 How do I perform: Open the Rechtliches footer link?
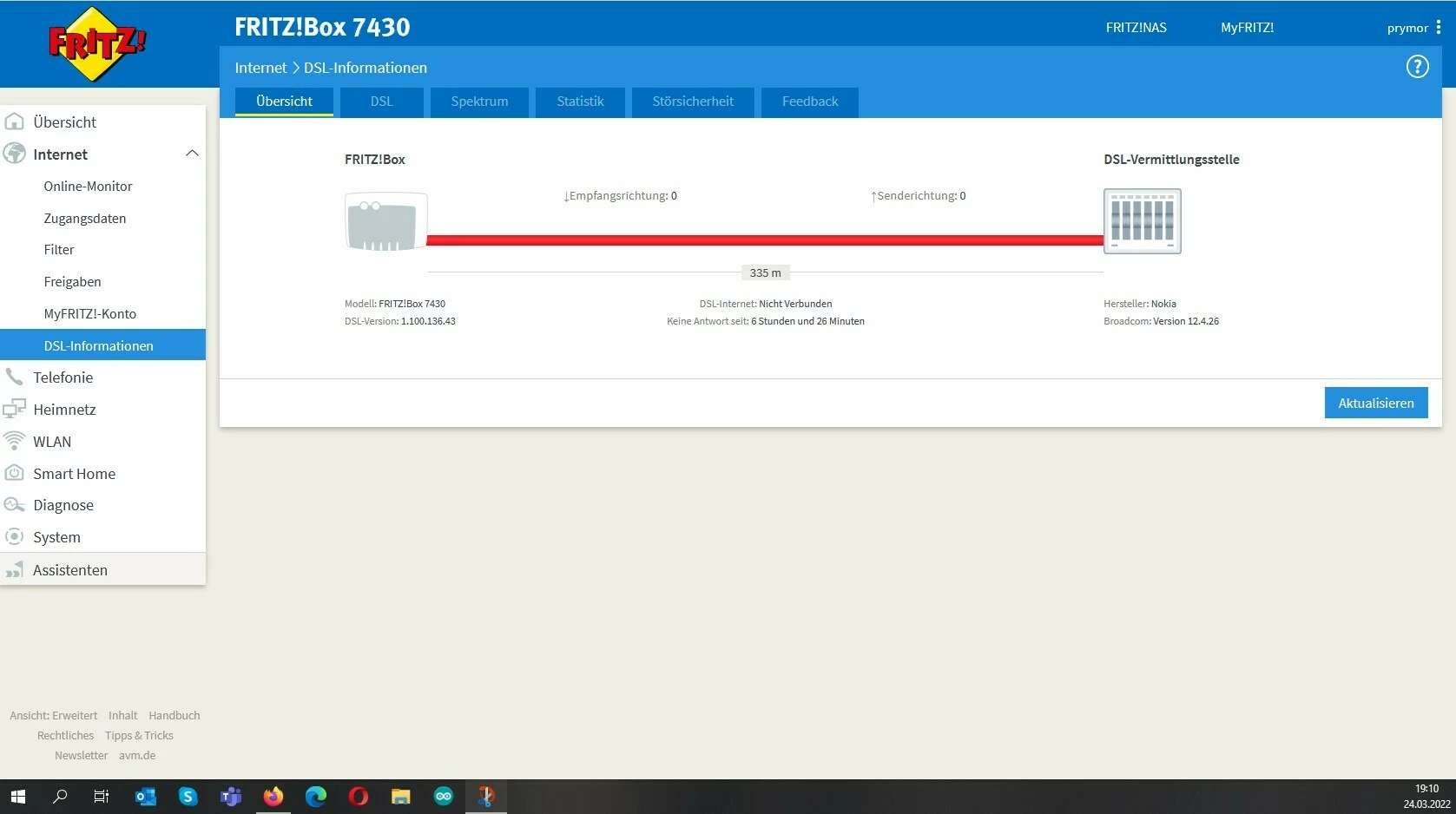pos(65,735)
